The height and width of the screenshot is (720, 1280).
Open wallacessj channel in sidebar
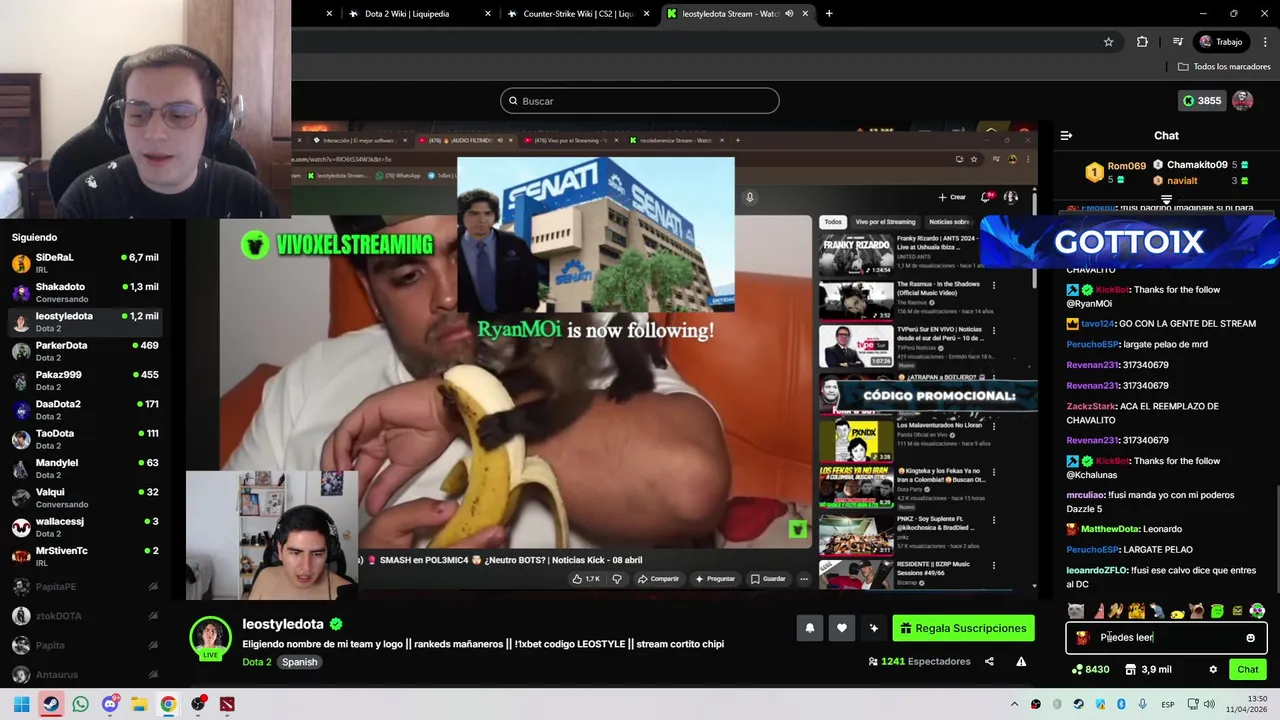tap(86, 528)
